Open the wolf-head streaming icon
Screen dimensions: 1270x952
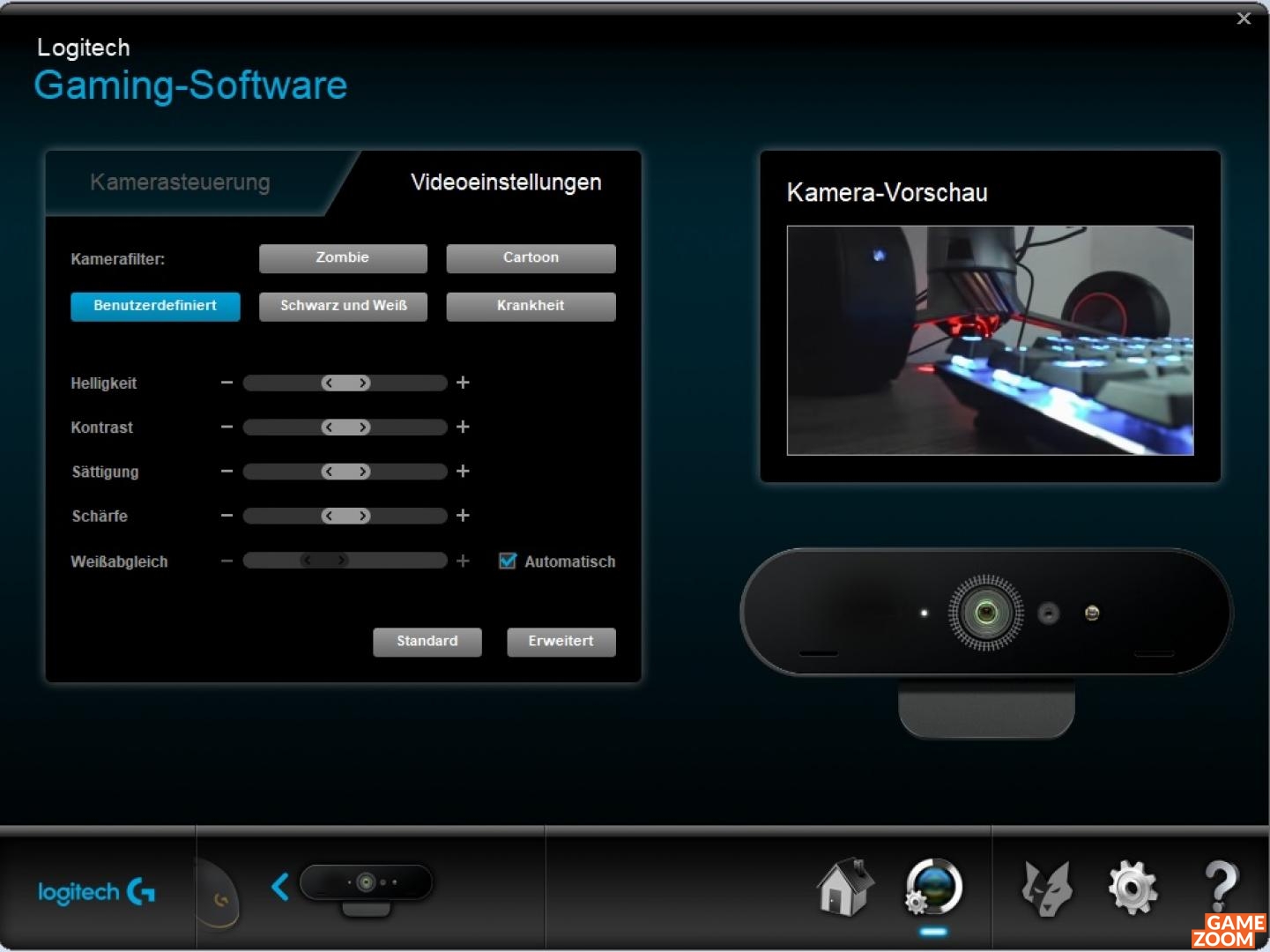pos(1046,888)
